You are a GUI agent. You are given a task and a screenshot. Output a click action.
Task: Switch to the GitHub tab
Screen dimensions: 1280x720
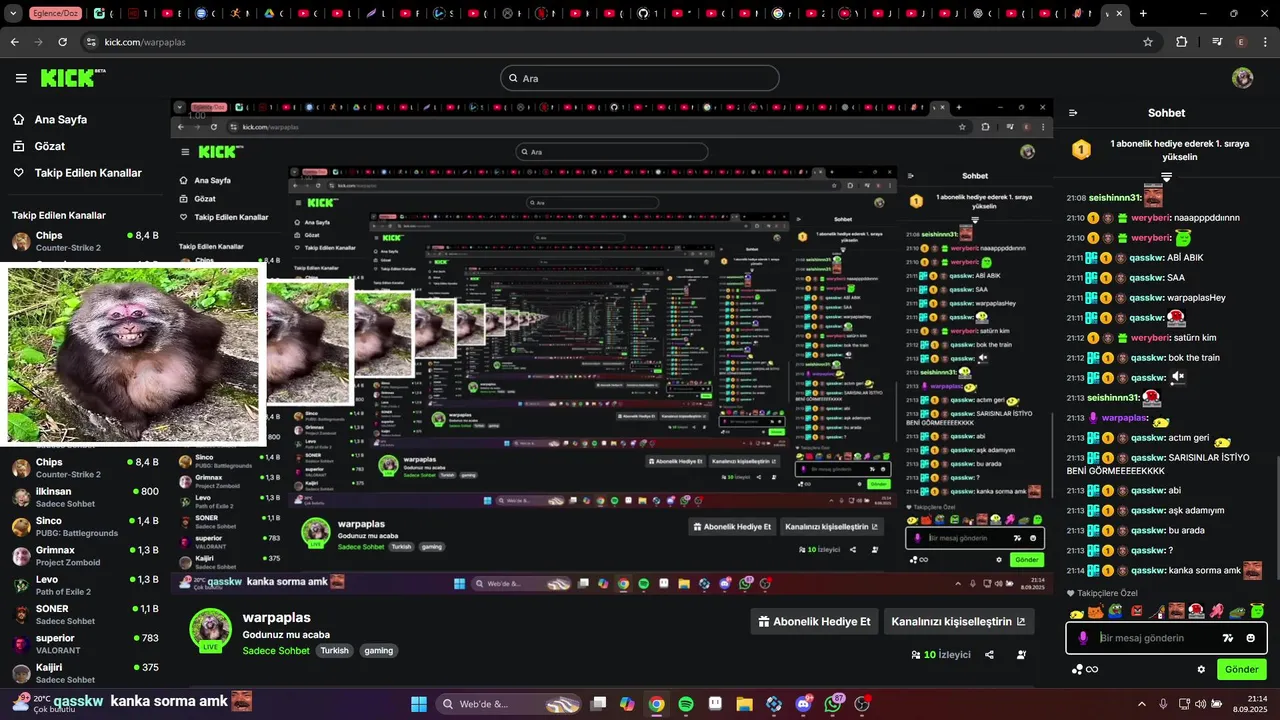click(643, 14)
